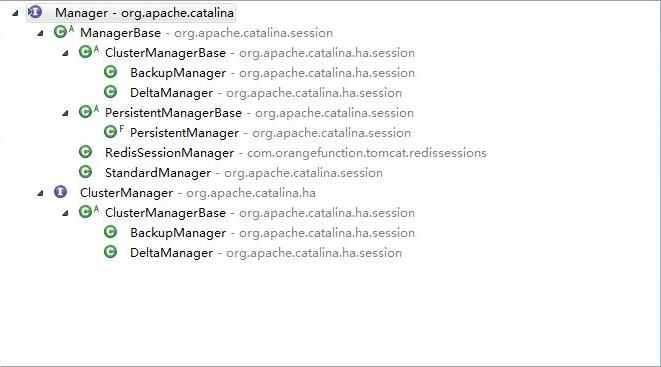Collapse ClusterManagerBase under ManagerBase

pyautogui.click(x=65, y=54)
